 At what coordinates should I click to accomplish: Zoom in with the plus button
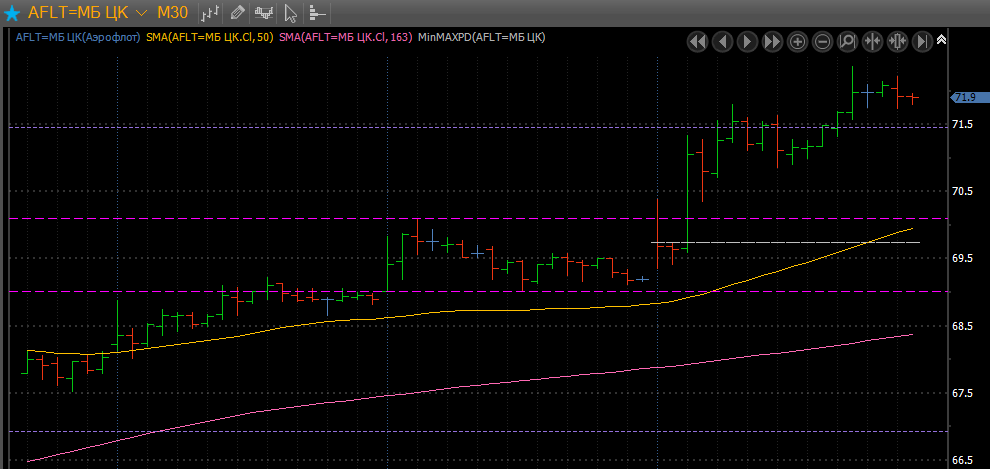point(797,41)
